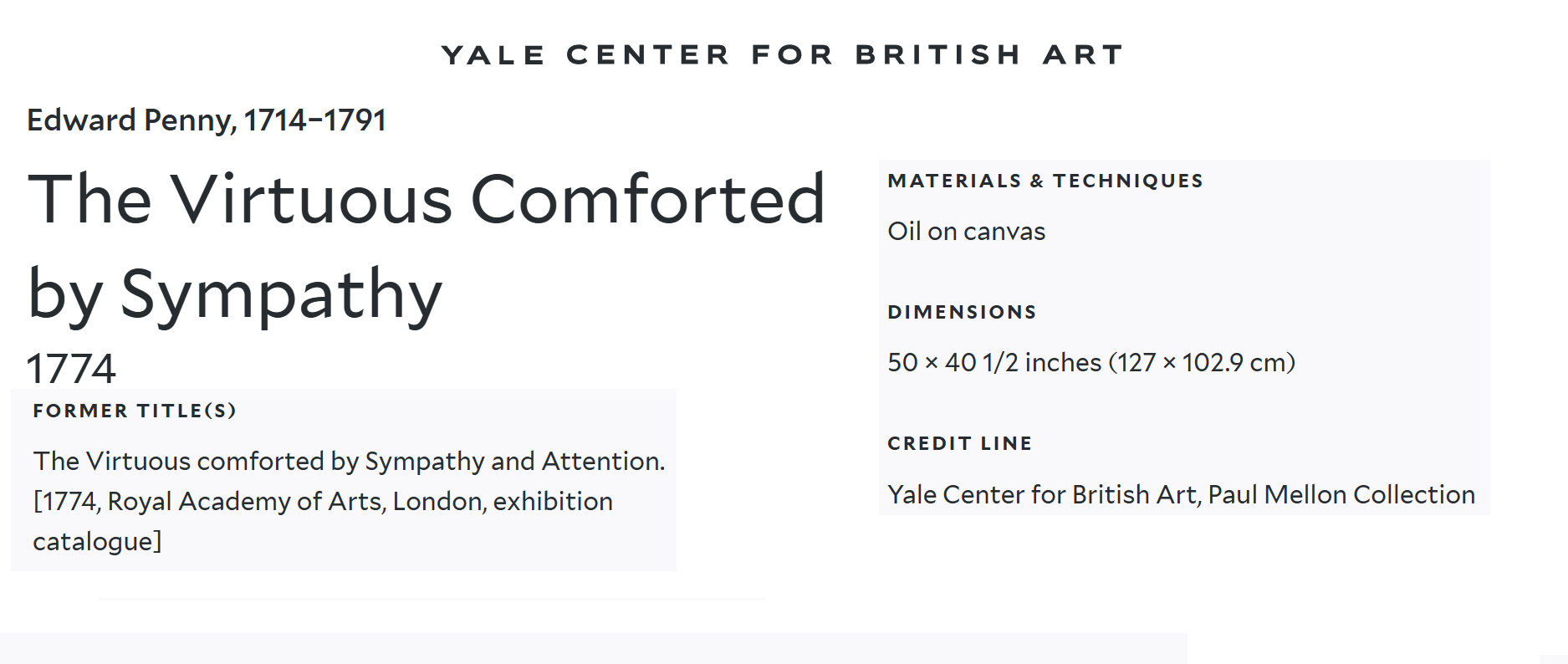Click the thin divider line below former titles
Image resolution: width=1568 pixels, height=664 pixels.
[x=431, y=599]
